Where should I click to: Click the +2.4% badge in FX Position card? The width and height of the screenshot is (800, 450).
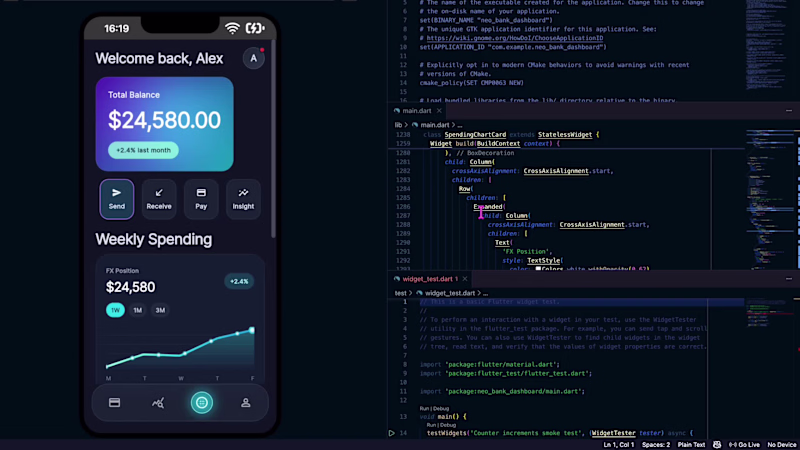point(239,282)
